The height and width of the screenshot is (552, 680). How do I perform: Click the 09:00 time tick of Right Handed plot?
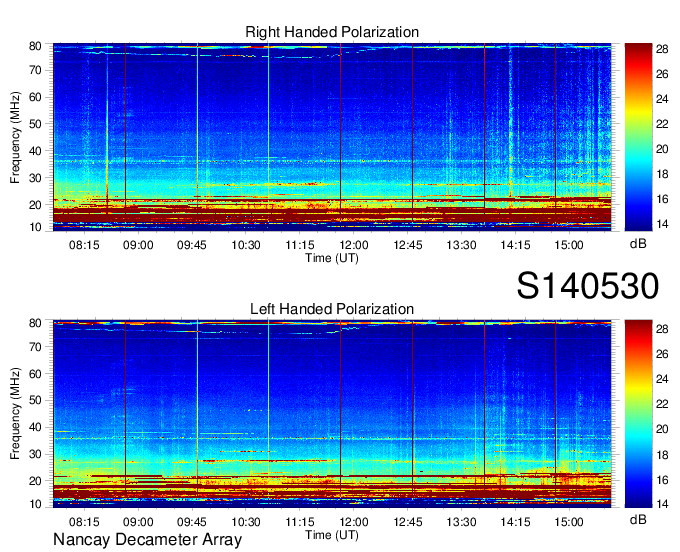[x=138, y=245]
